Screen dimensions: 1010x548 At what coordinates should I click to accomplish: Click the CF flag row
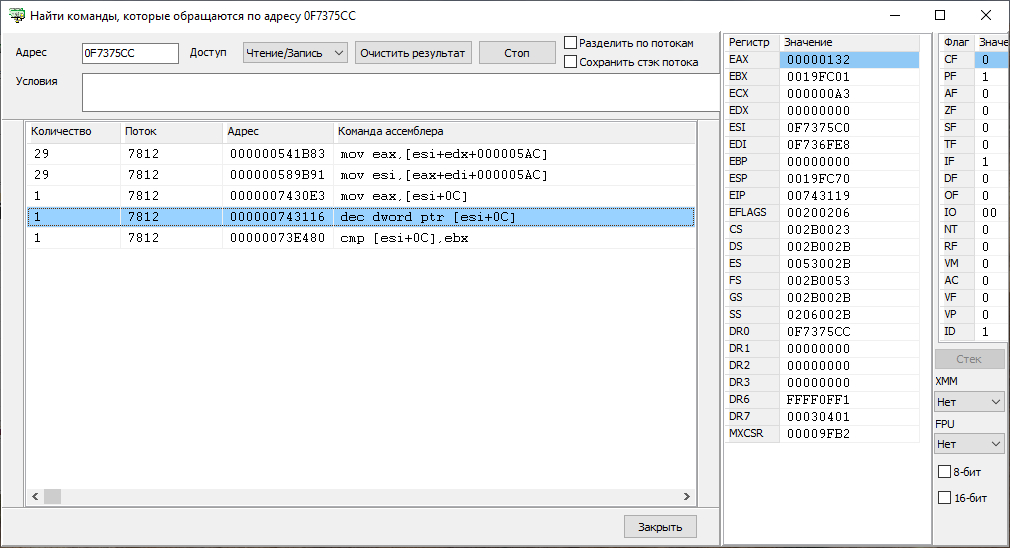pyautogui.click(x=973, y=59)
